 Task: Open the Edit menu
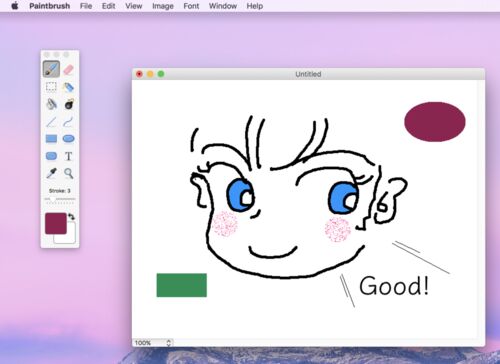click(x=109, y=6)
